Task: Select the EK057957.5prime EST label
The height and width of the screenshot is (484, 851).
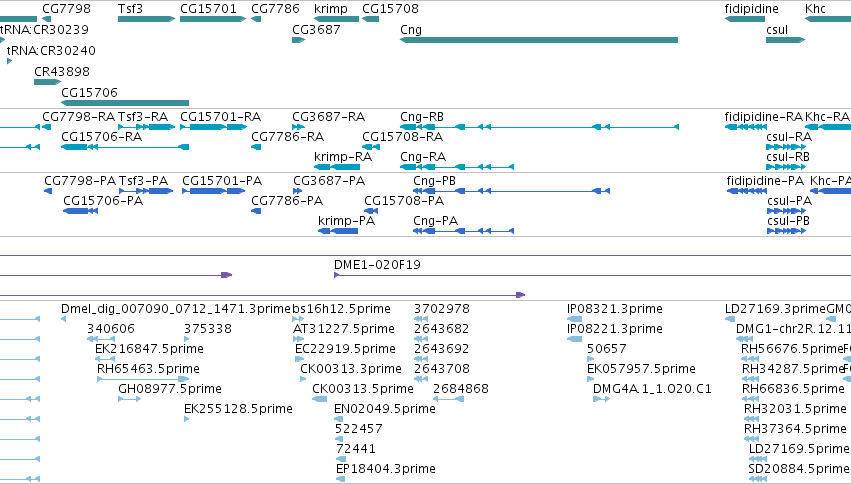Action: (642, 369)
